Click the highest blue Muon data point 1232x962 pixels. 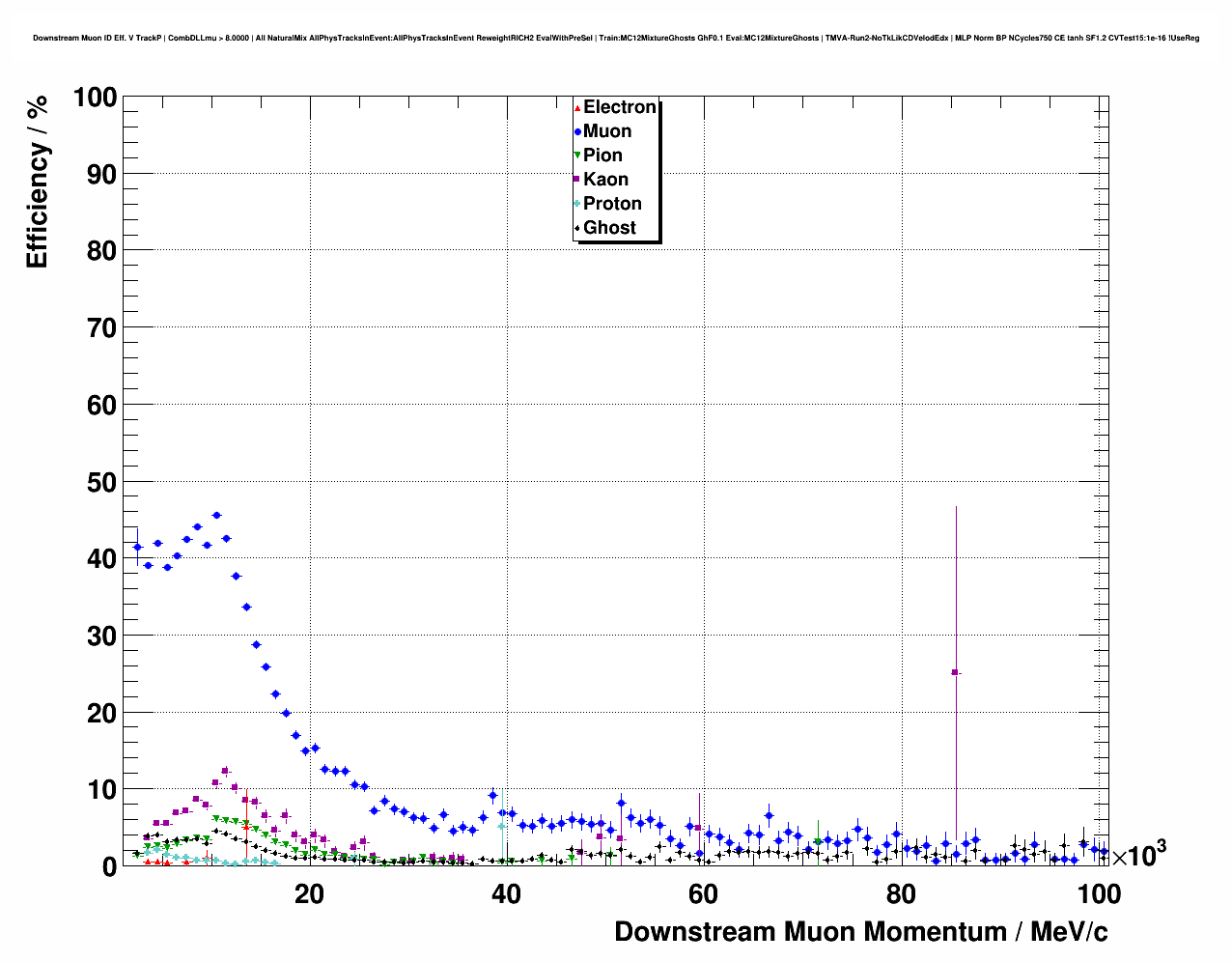point(216,516)
